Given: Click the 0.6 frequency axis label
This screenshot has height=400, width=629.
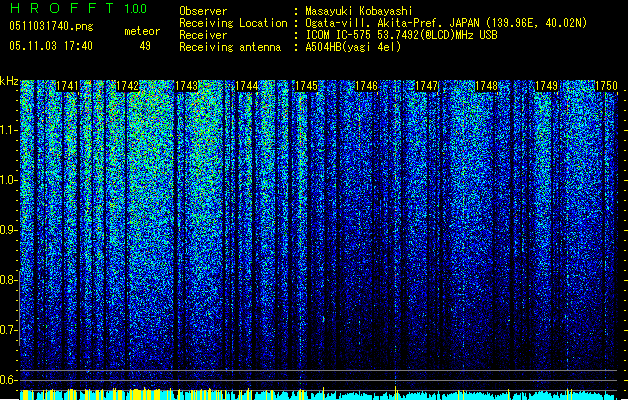Looking at the screenshot, I should point(8,380).
